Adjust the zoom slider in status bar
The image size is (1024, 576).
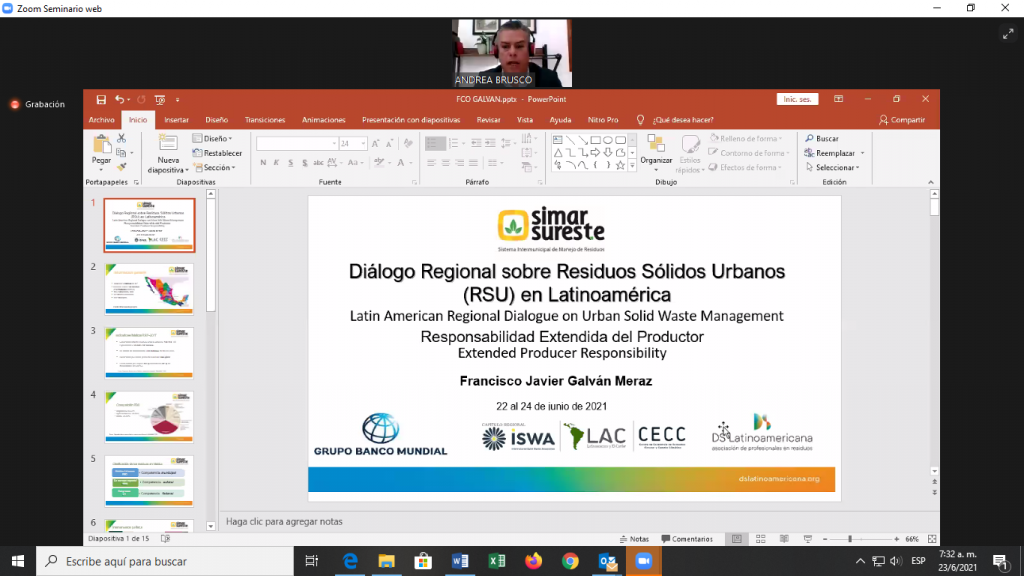pos(850,539)
